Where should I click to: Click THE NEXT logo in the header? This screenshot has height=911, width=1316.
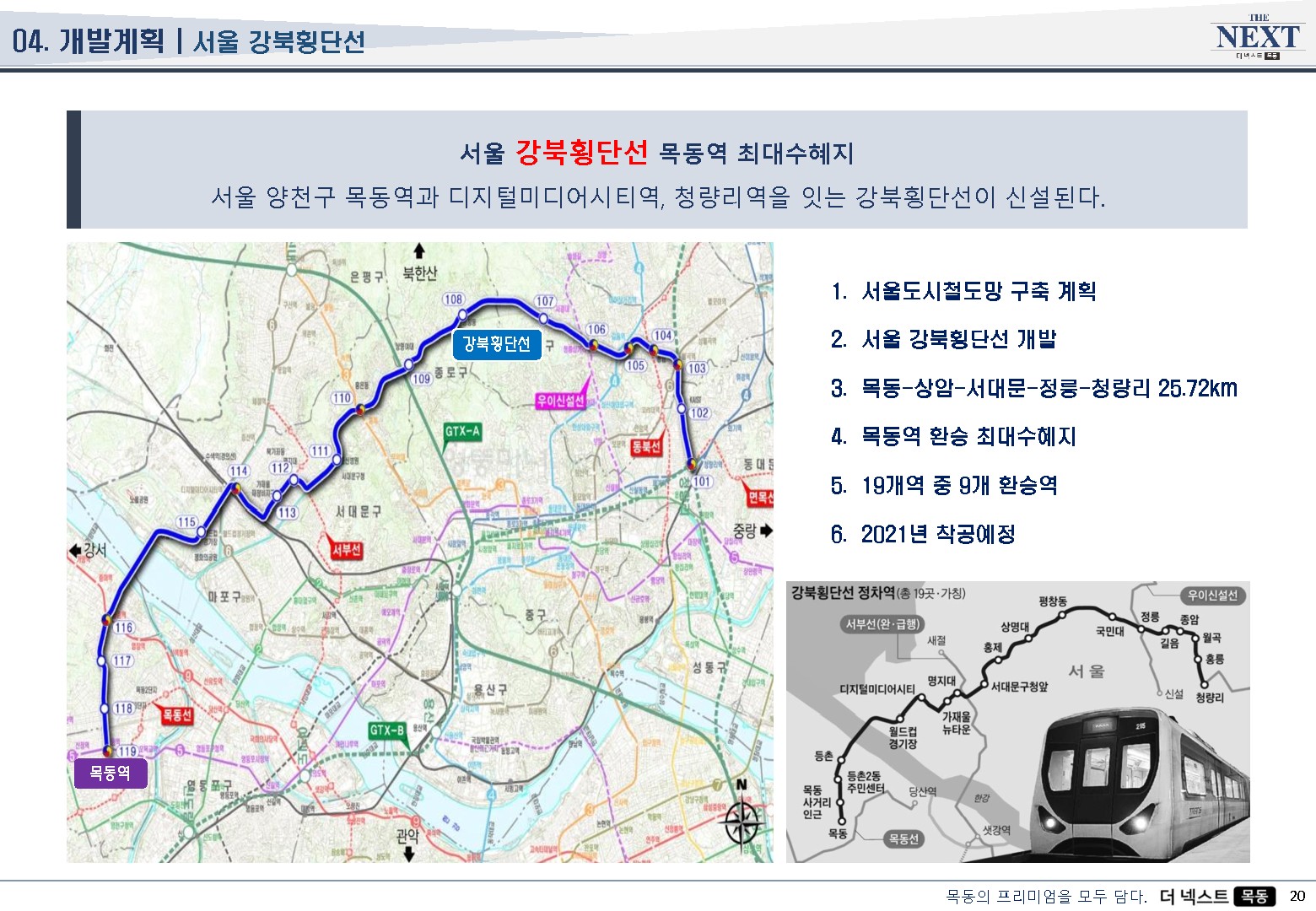tap(1257, 37)
